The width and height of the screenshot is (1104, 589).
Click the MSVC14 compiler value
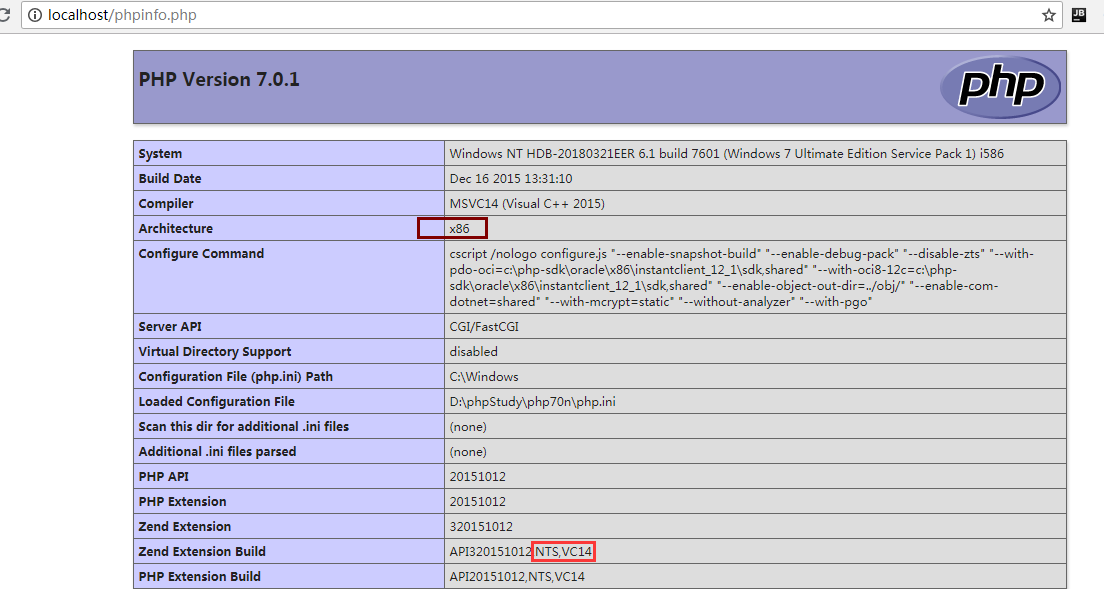[x=527, y=204]
